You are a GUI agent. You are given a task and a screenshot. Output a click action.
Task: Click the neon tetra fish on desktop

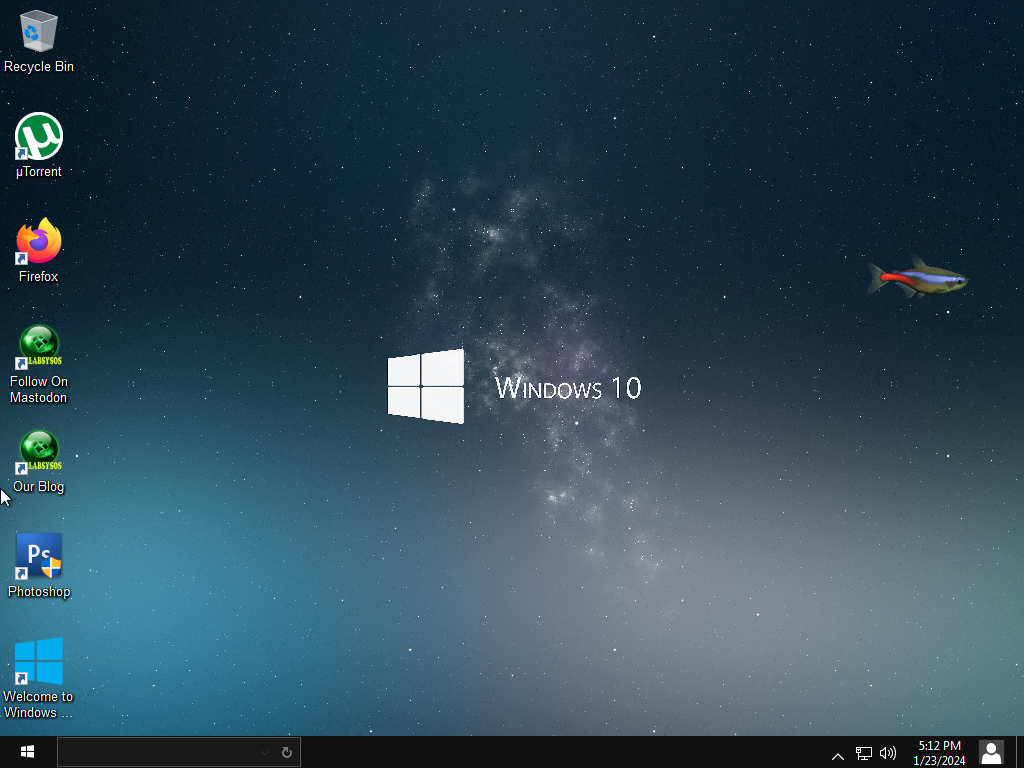(917, 277)
